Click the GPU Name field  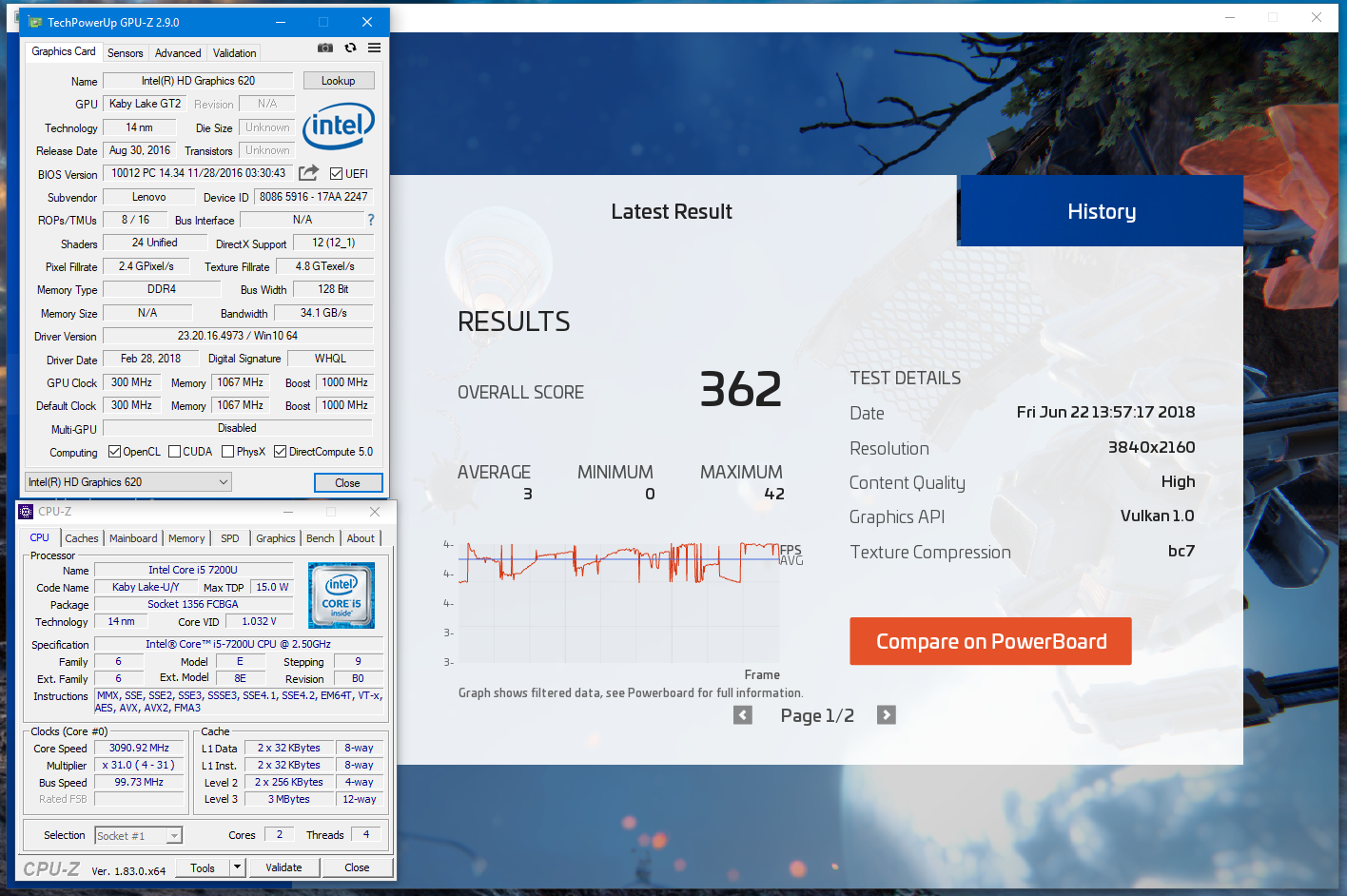(198, 81)
